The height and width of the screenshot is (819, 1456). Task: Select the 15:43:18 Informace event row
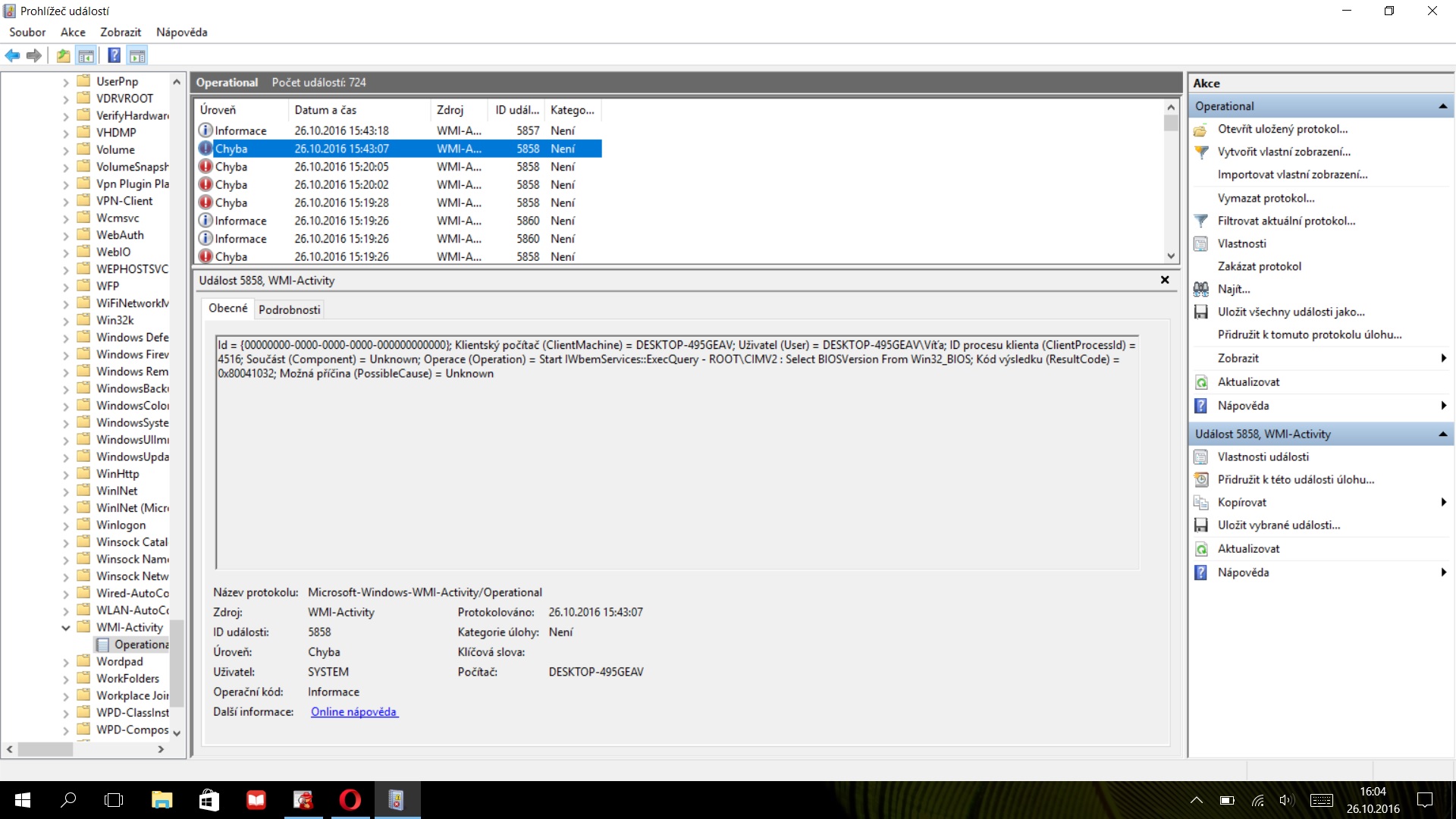(341, 130)
